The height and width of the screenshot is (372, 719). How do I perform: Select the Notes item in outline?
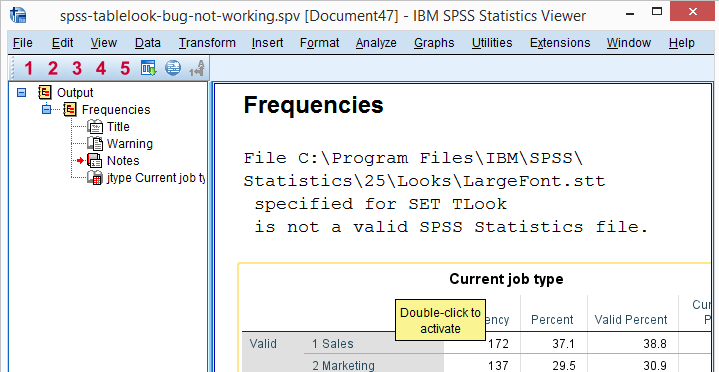tap(123, 161)
